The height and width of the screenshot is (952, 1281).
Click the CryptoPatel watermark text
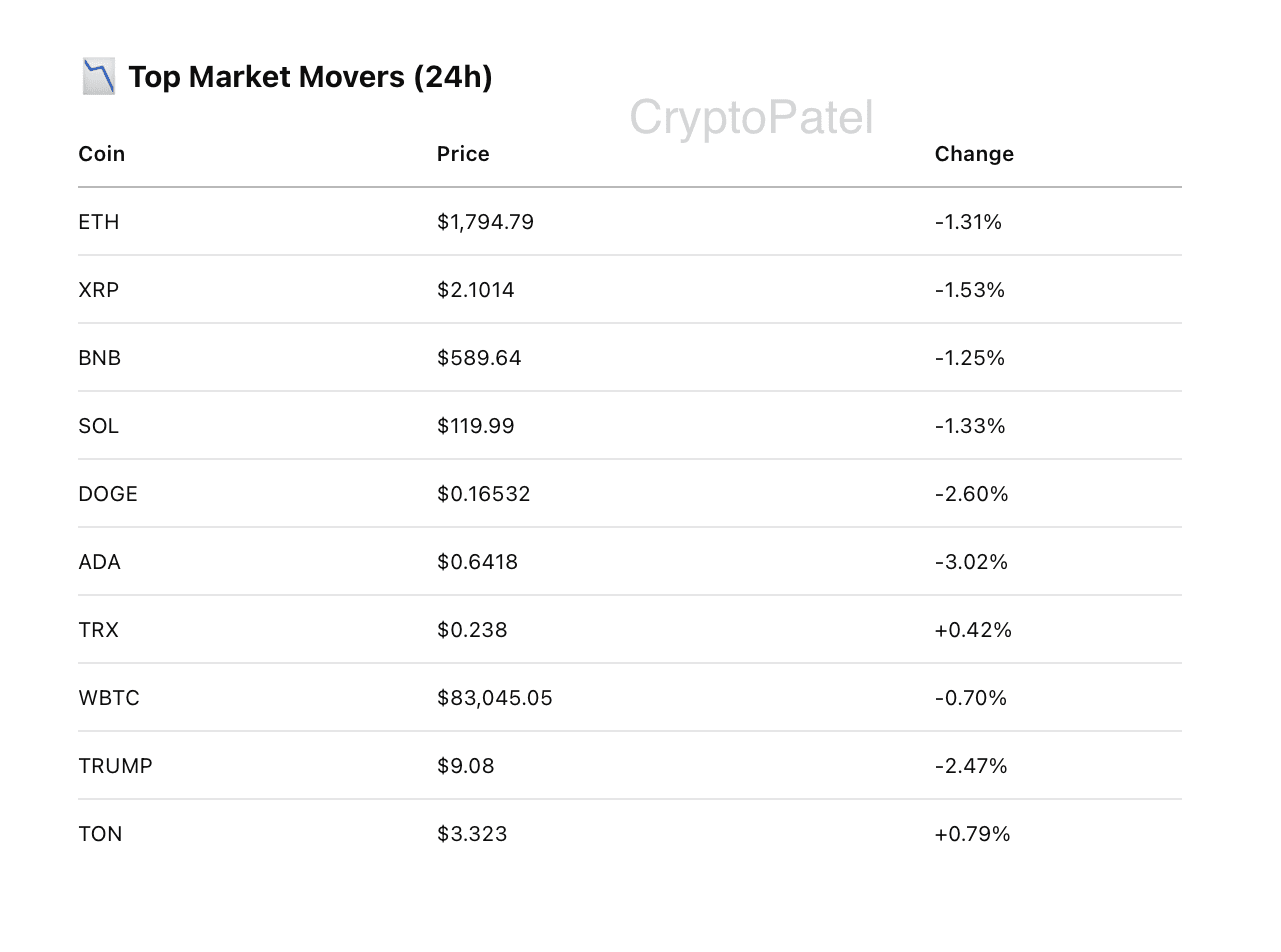click(751, 118)
